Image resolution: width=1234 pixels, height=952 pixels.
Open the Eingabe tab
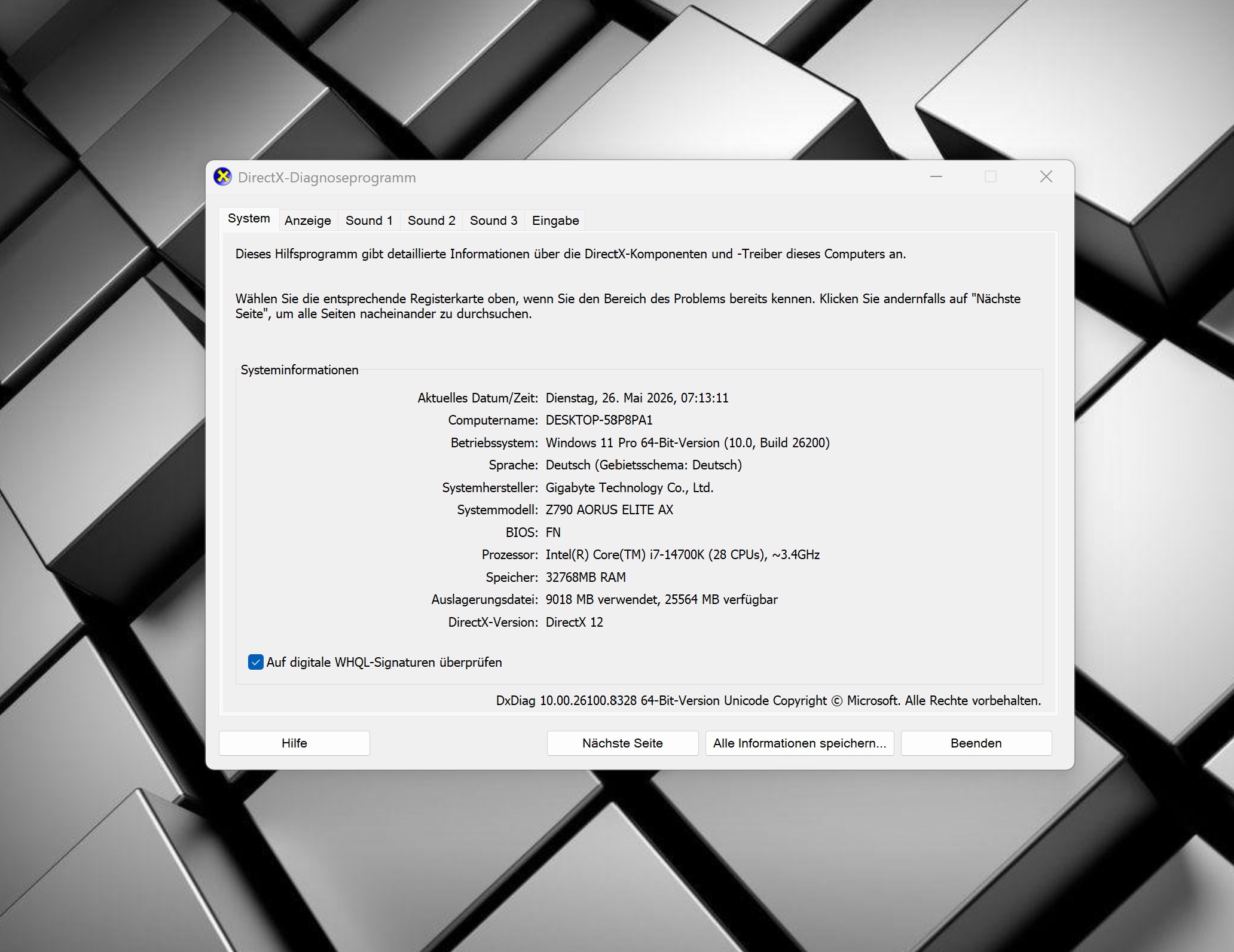click(x=555, y=221)
